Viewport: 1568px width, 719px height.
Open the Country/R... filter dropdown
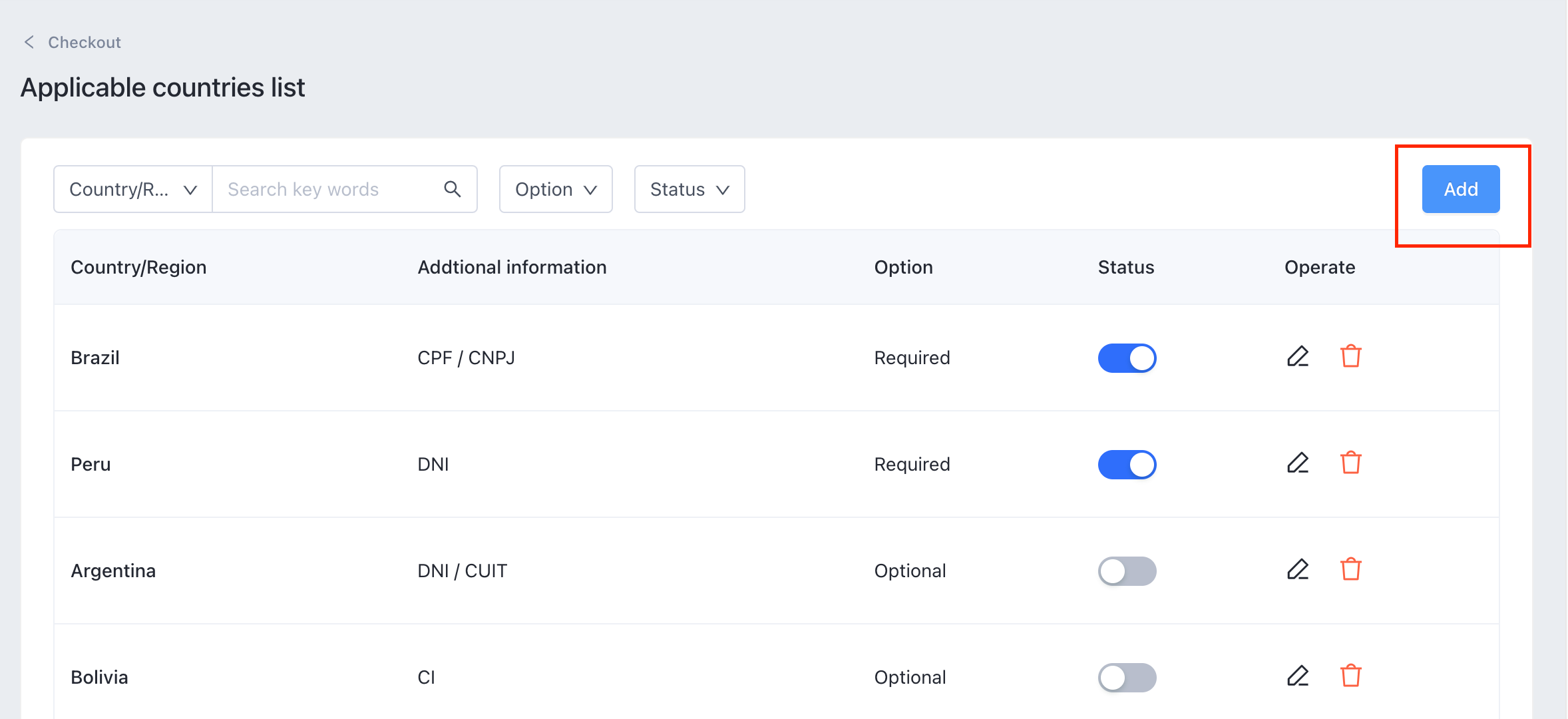click(x=133, y=190)
